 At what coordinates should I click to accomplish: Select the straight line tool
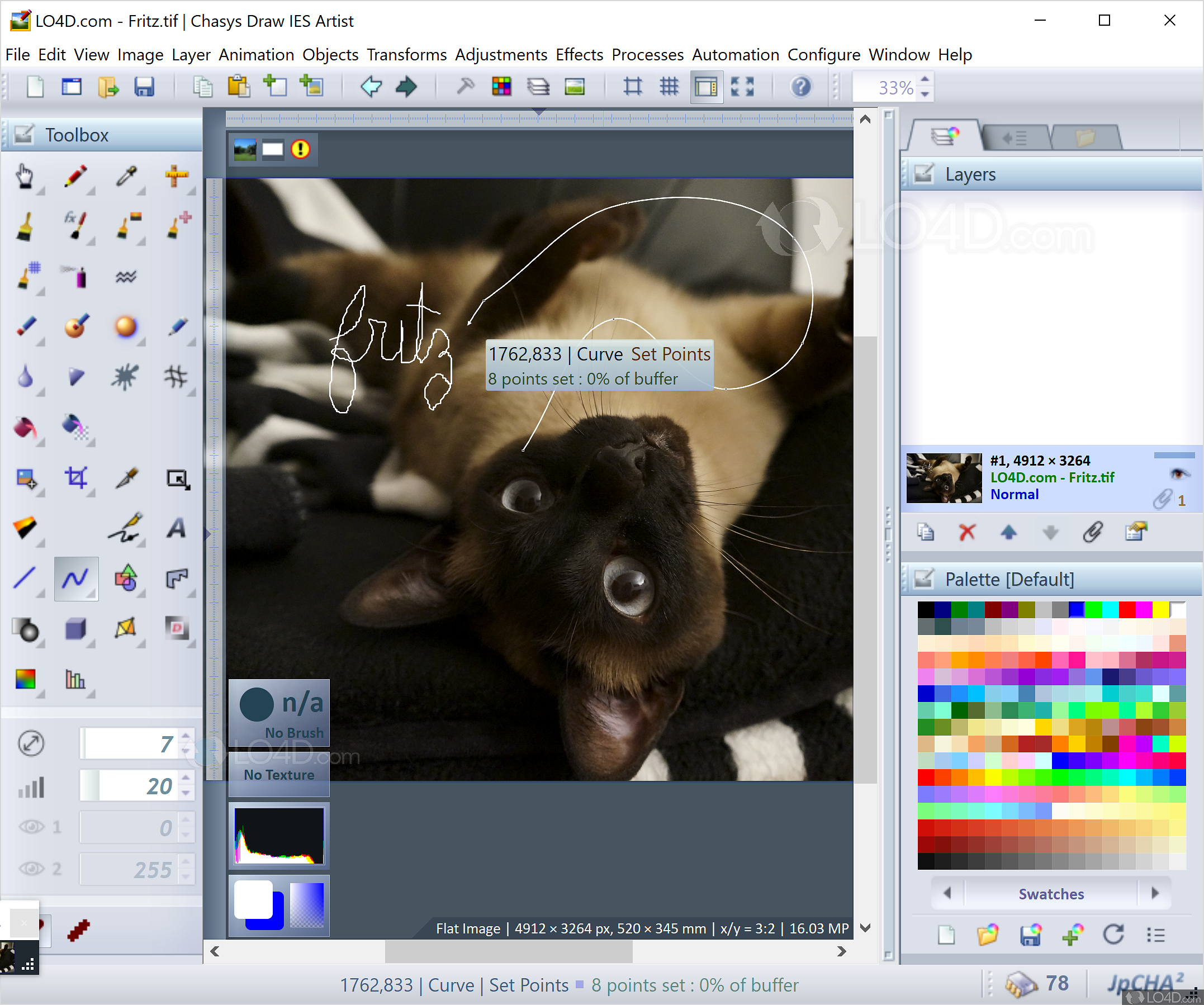(25, 579)
